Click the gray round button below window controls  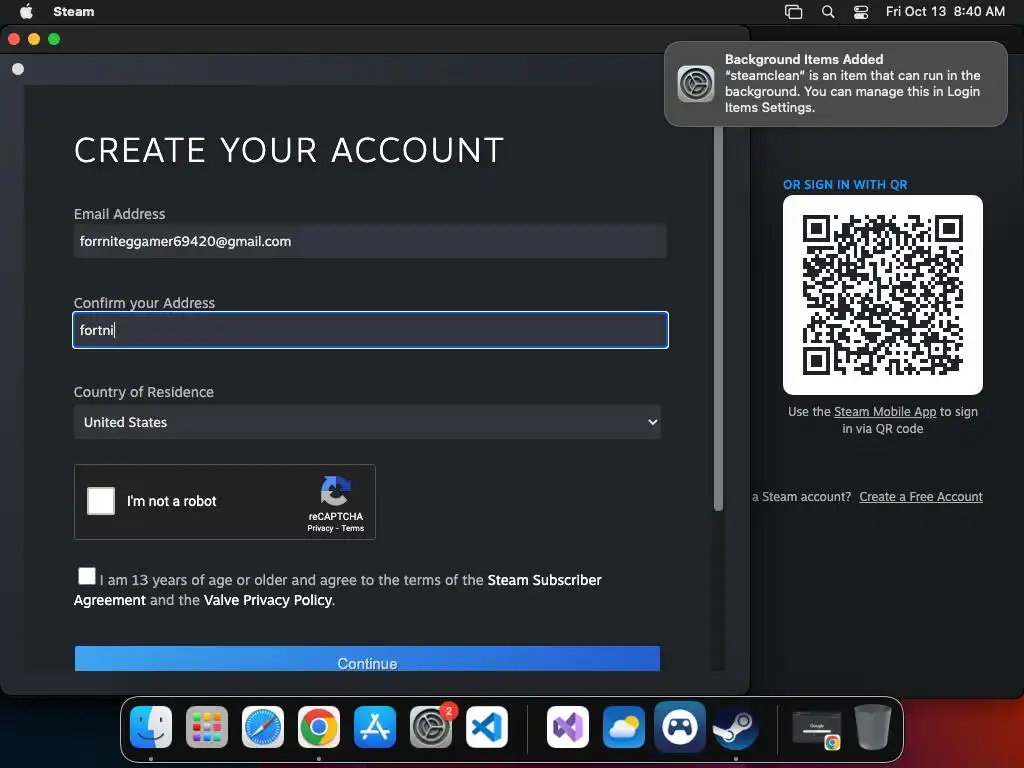click(18, 69)
